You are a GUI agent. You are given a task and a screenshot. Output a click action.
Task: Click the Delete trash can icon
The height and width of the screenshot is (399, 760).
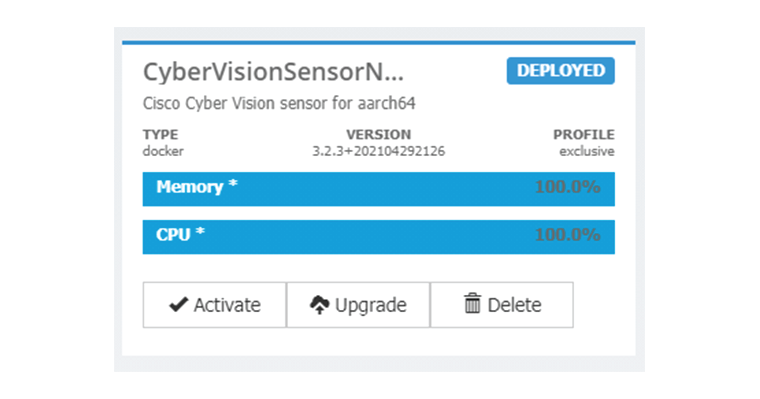tap(473, 303)
